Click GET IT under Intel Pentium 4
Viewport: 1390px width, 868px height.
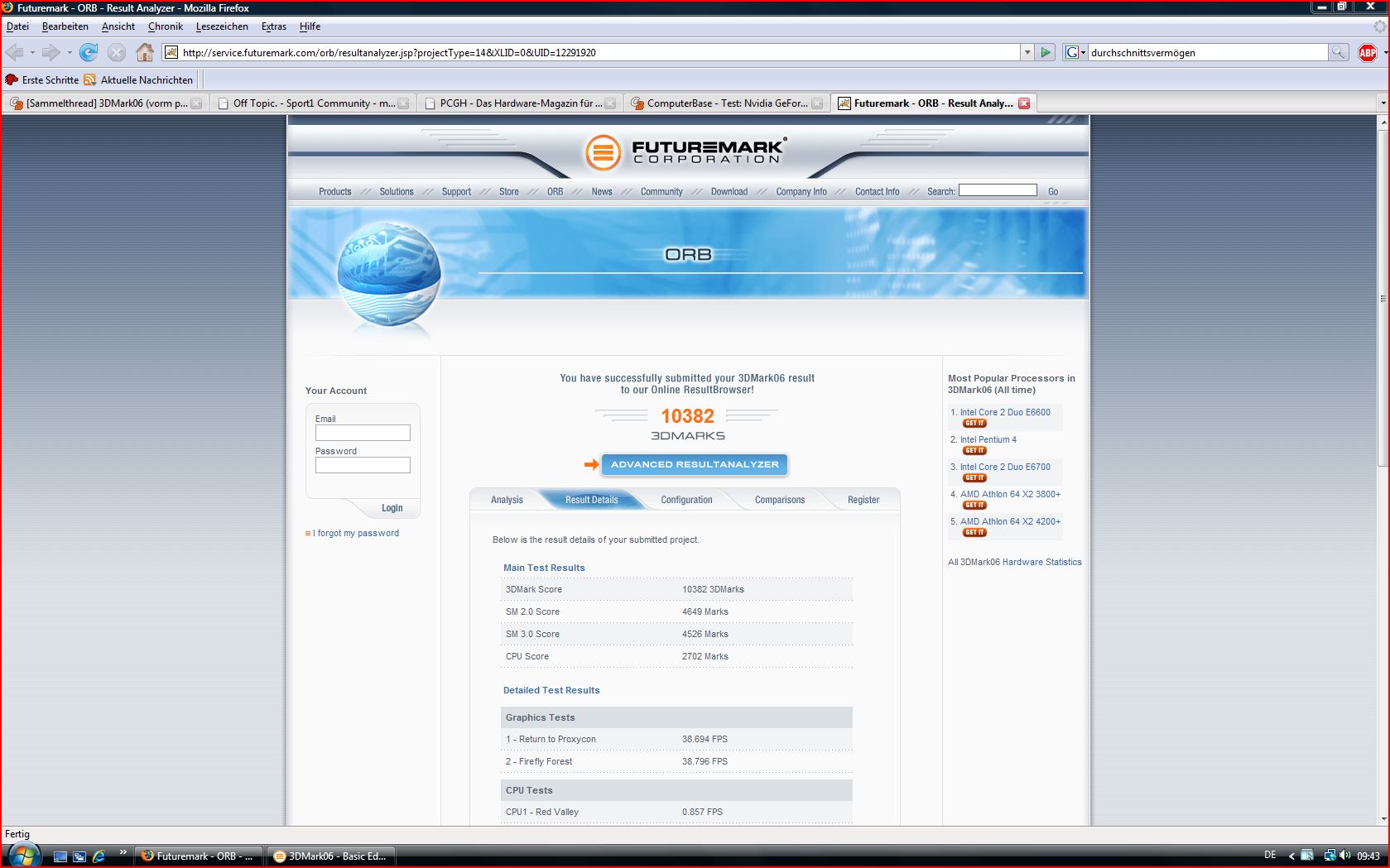coord(974,450)
